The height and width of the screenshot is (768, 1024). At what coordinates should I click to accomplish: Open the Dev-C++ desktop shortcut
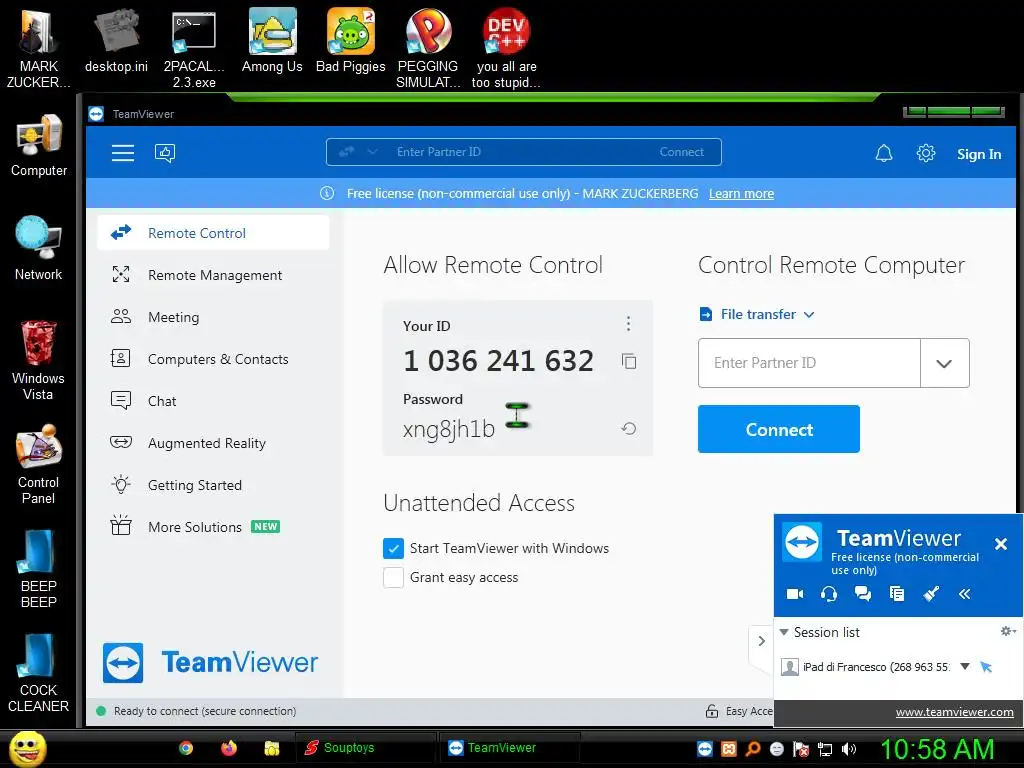click(x=506, y=49)
